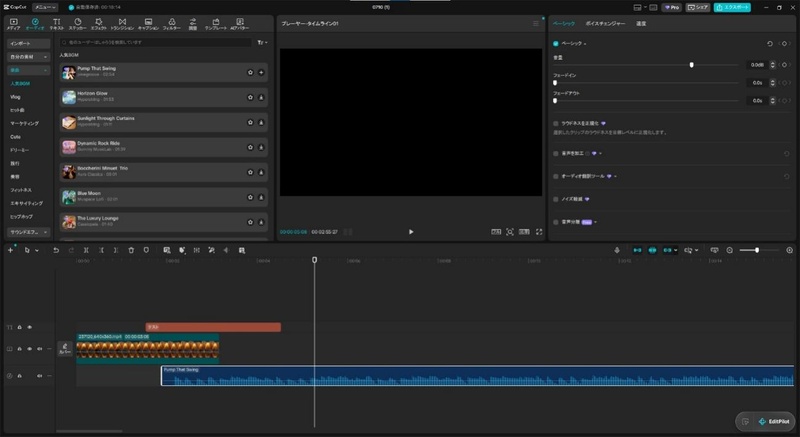Image resolution: width=800 pixels, height=437 pixels.
Task: Click the Export (エクスポート) button
Action: (732, 8)
